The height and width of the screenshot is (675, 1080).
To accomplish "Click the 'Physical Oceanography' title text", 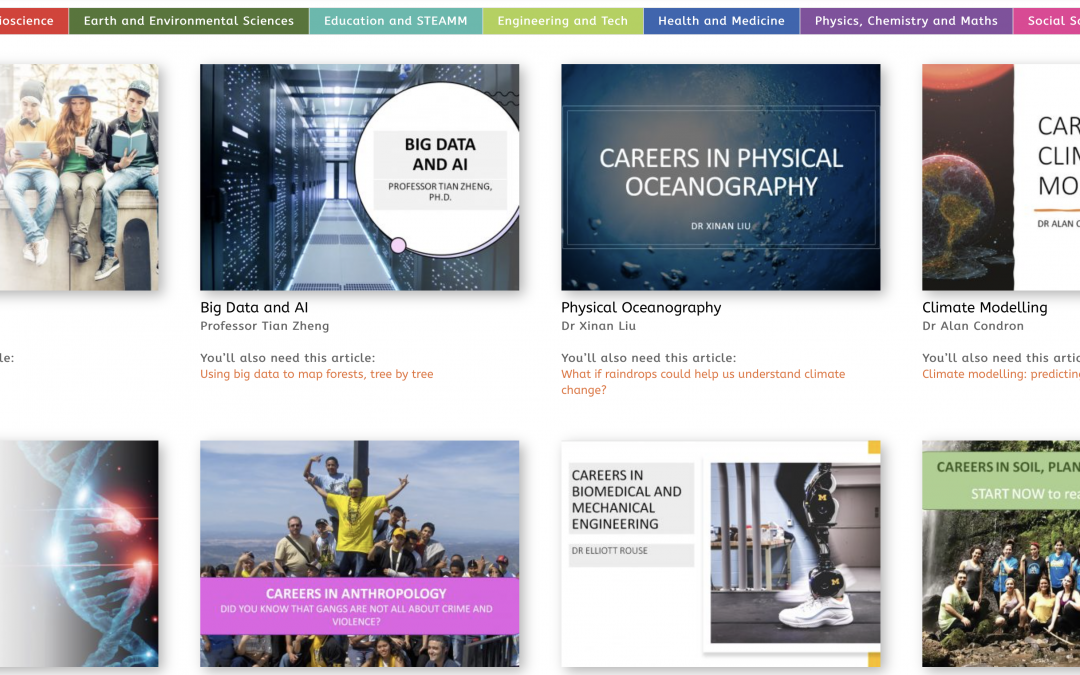I will tap(640, 308).
